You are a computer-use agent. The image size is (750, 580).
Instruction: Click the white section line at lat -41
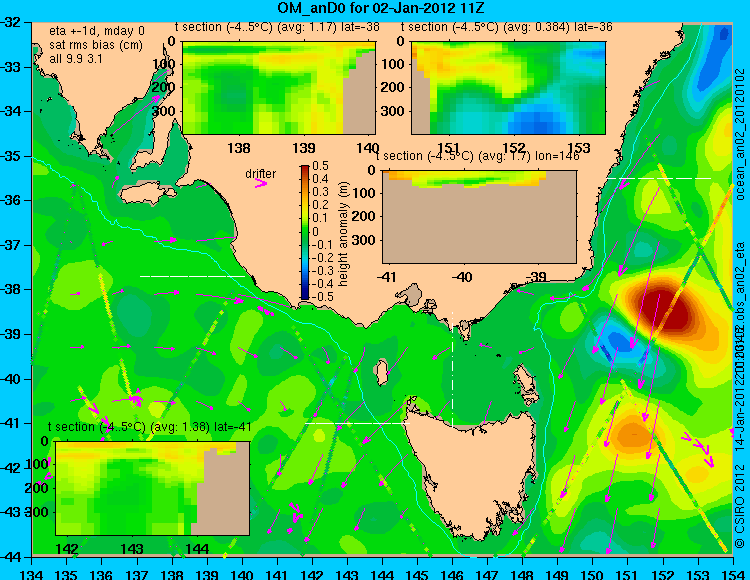357,423
